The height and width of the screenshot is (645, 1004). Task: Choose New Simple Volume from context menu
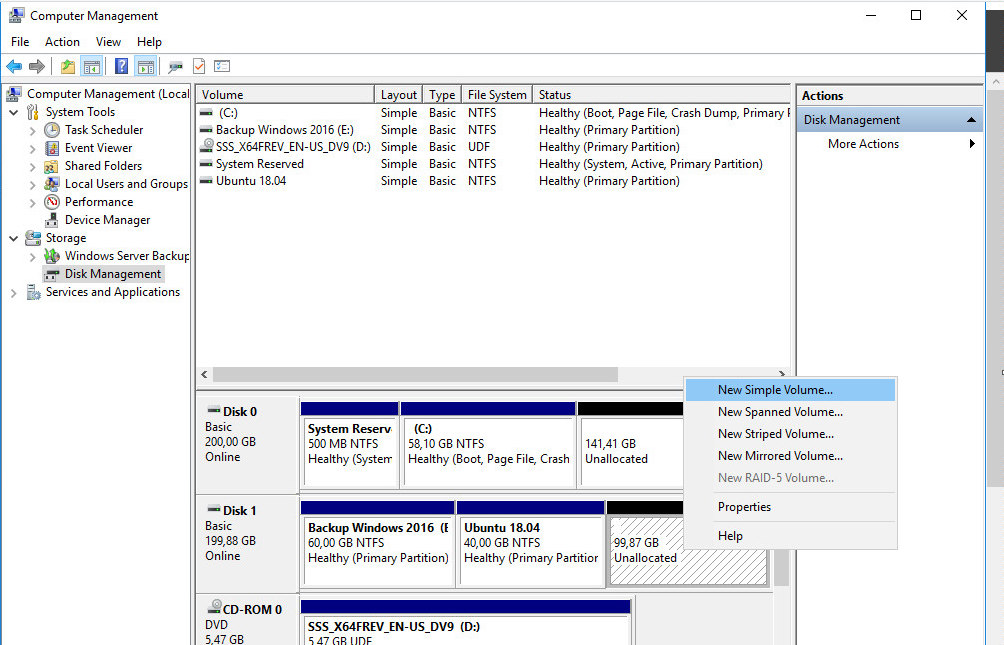(x=775, y=390)
